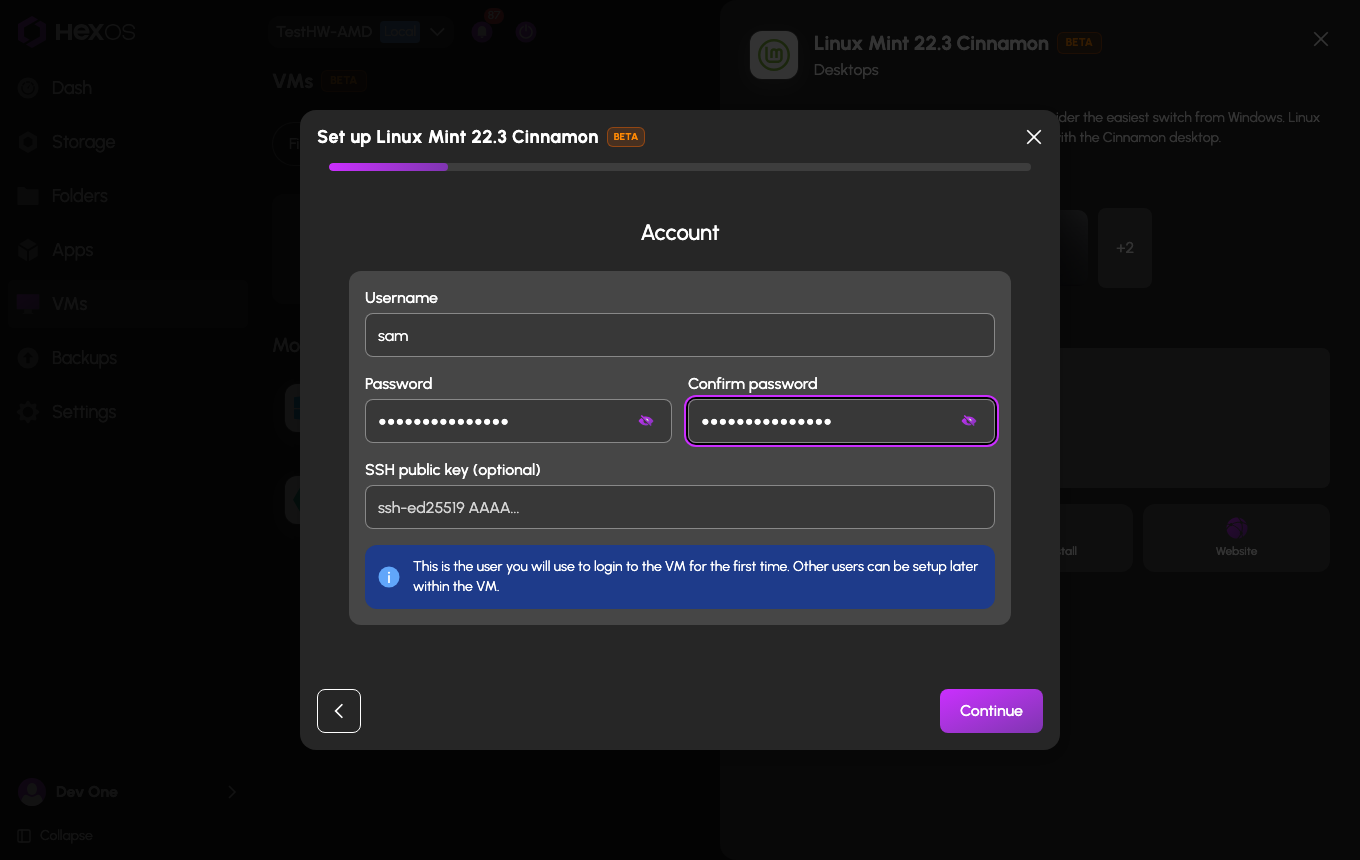Click the Linux Mint 22.3 Cinnamon panel title
This screenshot has height=860, width=1360.
931,43
